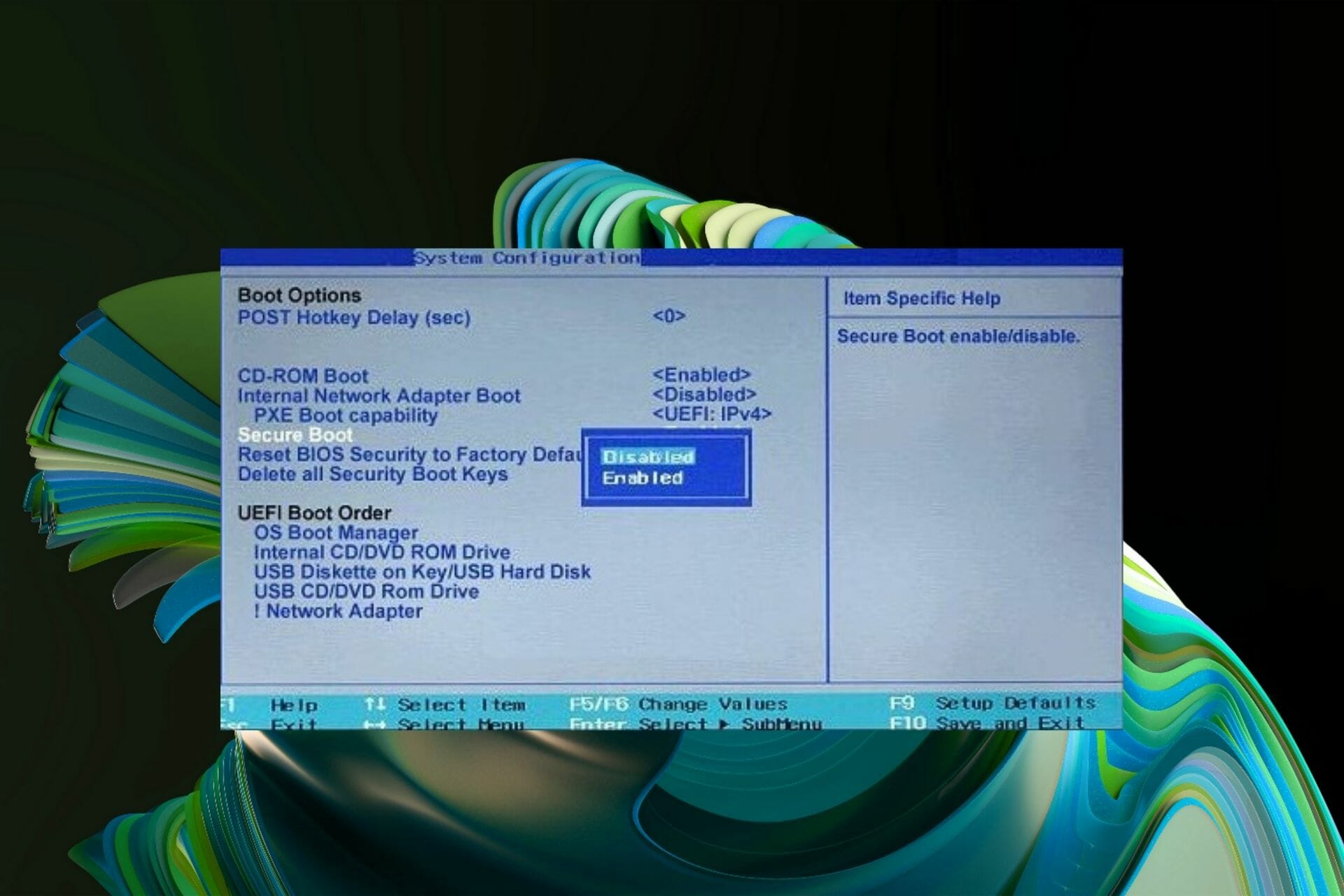Click the Esc Exit hint
The image size is (1344, 896).
coord(269,724)
